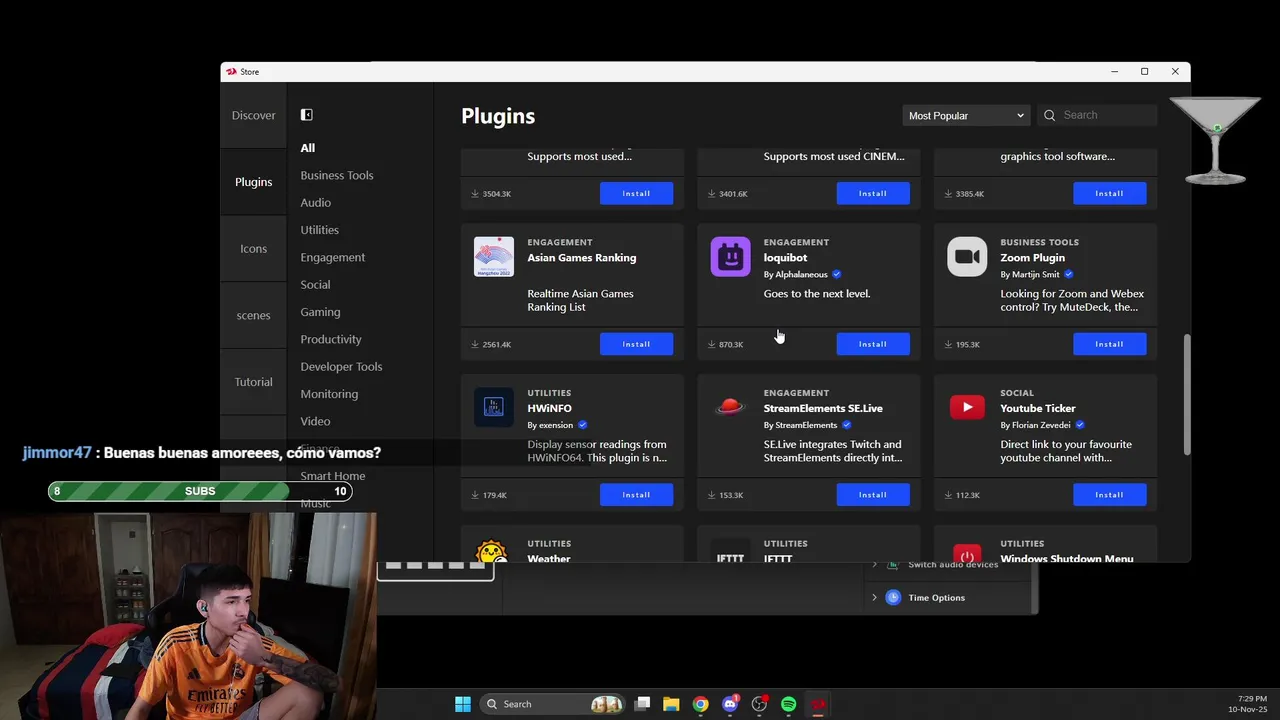Filter by Utilities category
This screenshot has width=1280, height=720.
click(x=320, y=230)
